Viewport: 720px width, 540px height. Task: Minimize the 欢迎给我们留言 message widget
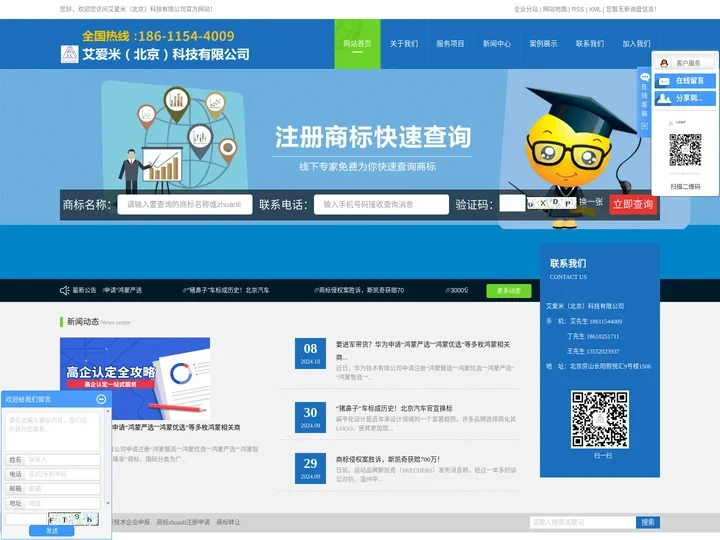coord(101,399)
